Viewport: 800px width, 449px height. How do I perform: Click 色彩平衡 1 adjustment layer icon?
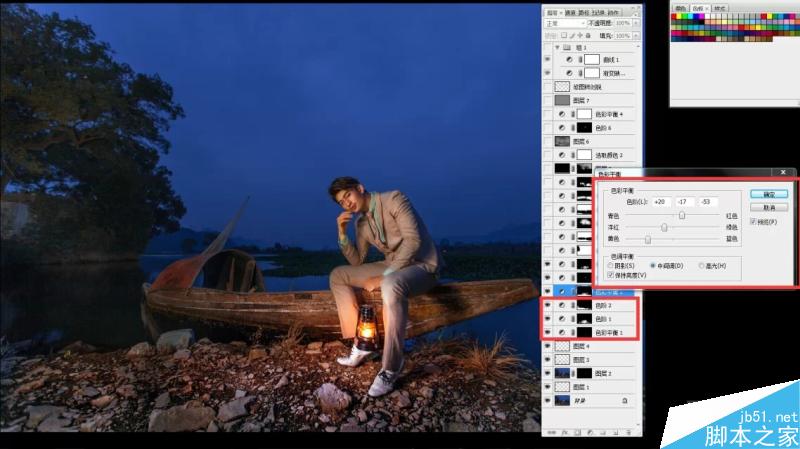pyautogui.click(x=562, y=333)
